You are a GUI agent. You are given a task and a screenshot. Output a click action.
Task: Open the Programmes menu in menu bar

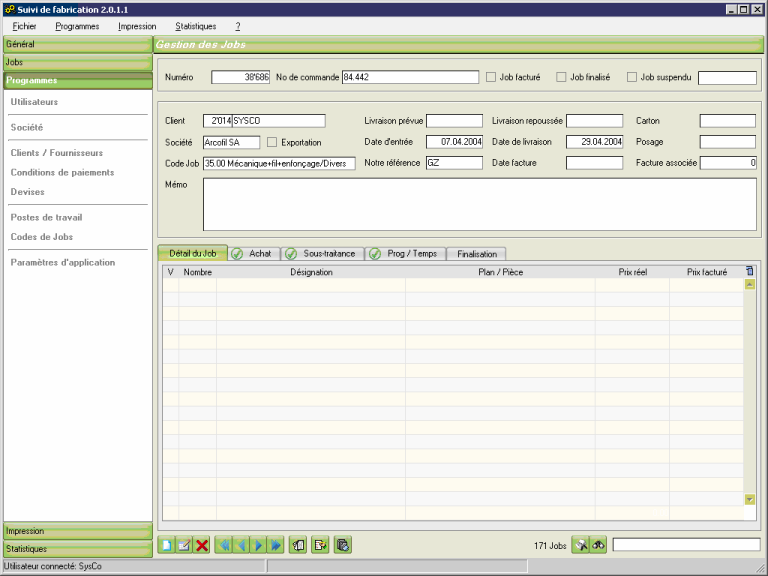click(77, 25)
